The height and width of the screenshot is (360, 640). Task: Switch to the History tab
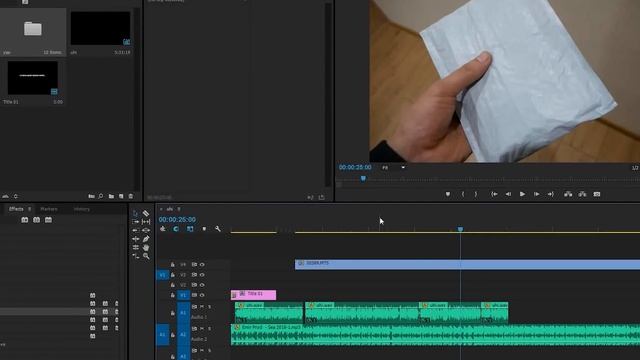tap(82, 209)
